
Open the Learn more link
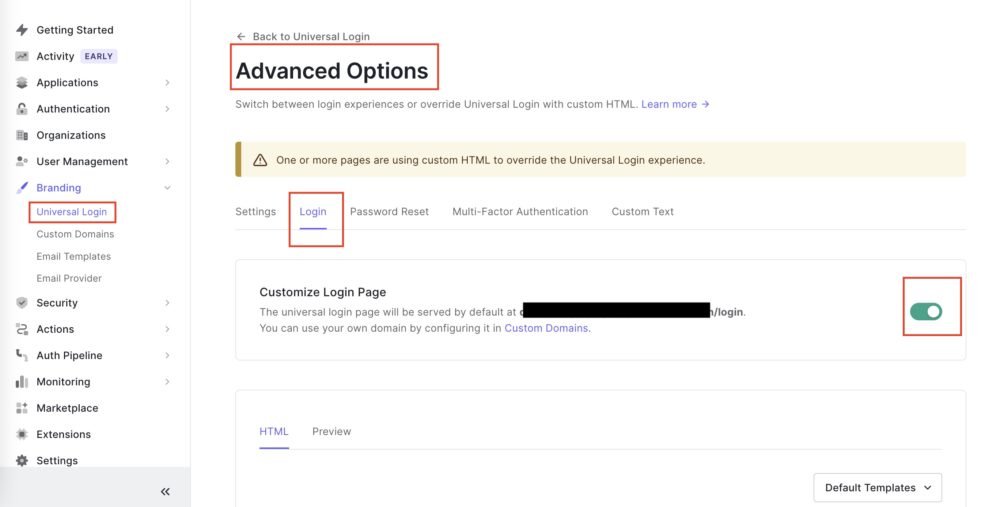669,104
